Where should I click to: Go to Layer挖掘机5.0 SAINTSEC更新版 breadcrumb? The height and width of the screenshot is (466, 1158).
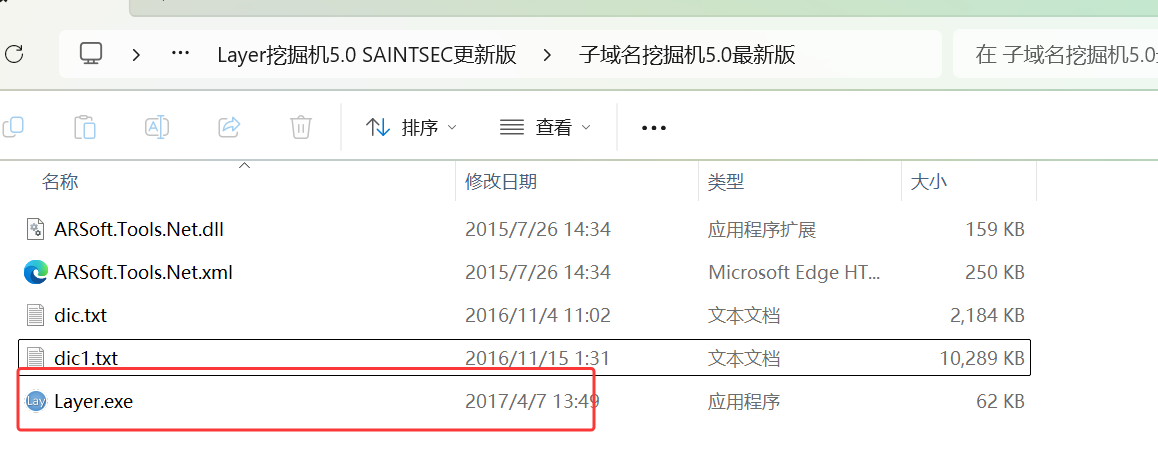(367, 55)
